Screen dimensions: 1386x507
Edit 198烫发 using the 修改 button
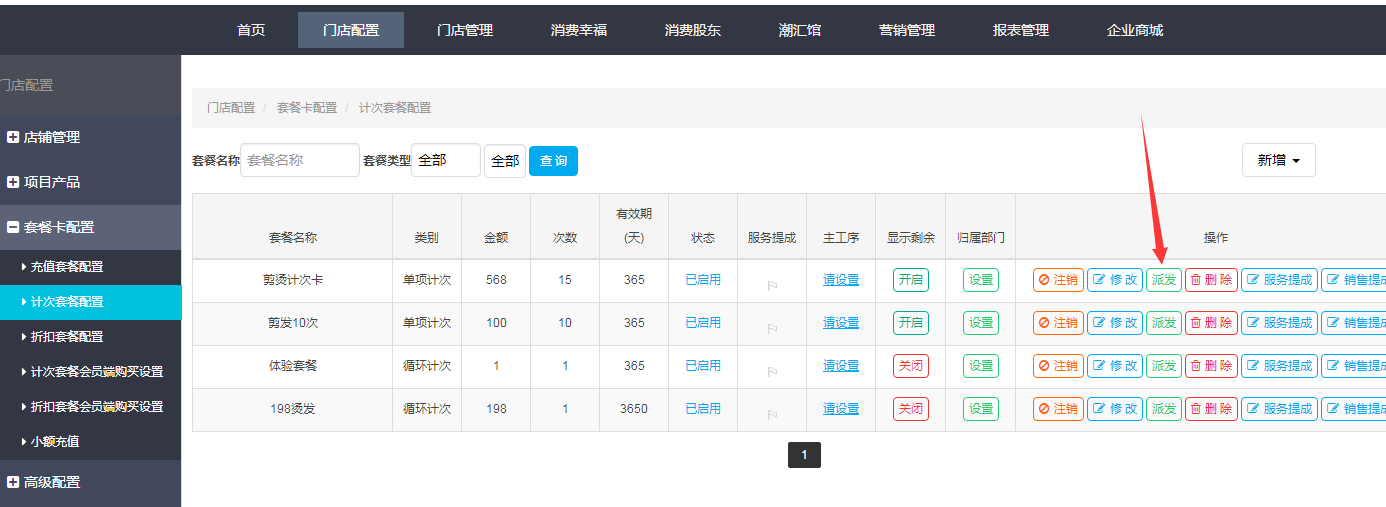point(1115,409)
